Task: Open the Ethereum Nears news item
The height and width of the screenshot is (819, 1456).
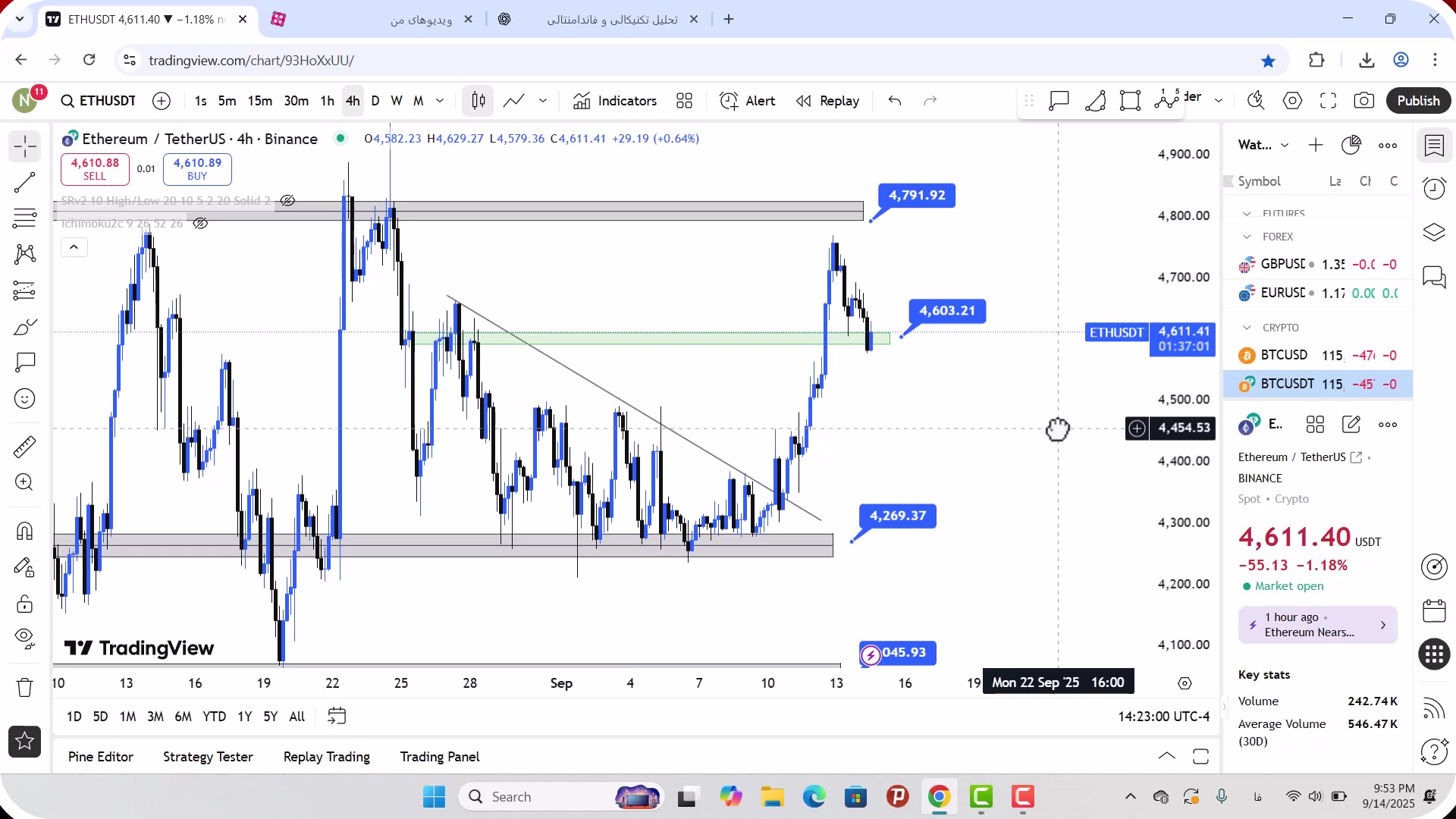Action: coord(1317,625)
